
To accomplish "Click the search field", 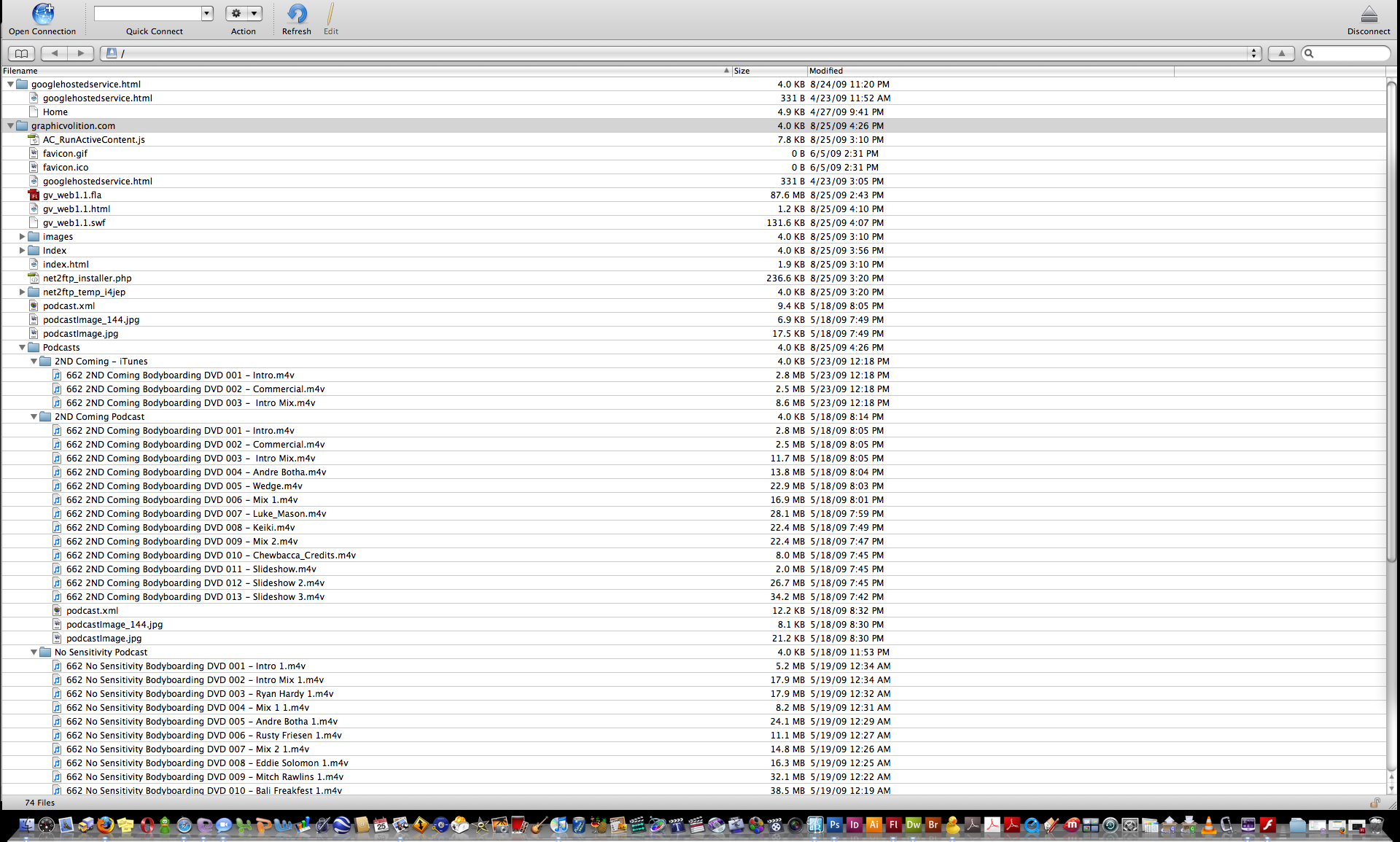I will 1347,53.
